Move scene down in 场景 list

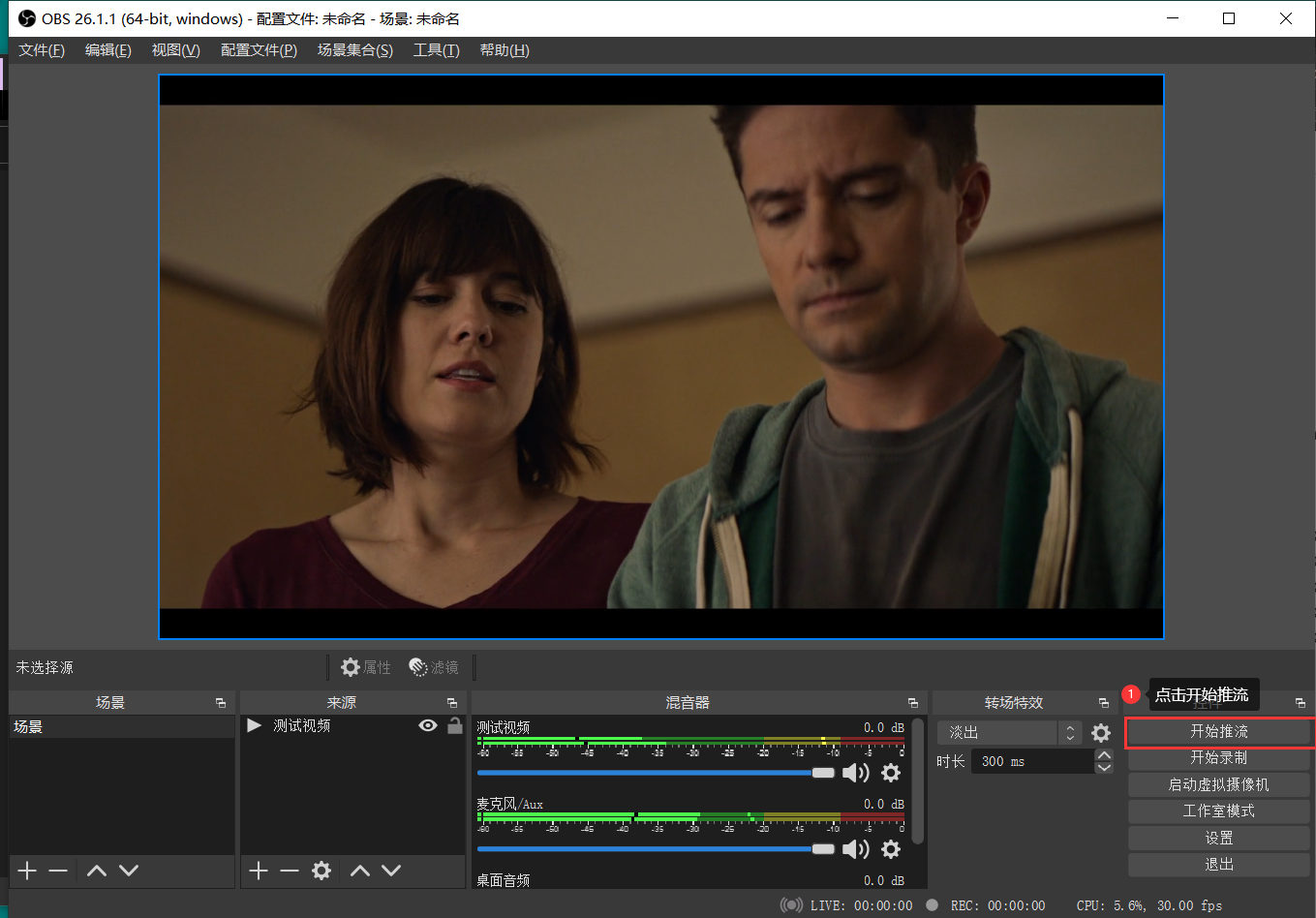coord(129,871)
